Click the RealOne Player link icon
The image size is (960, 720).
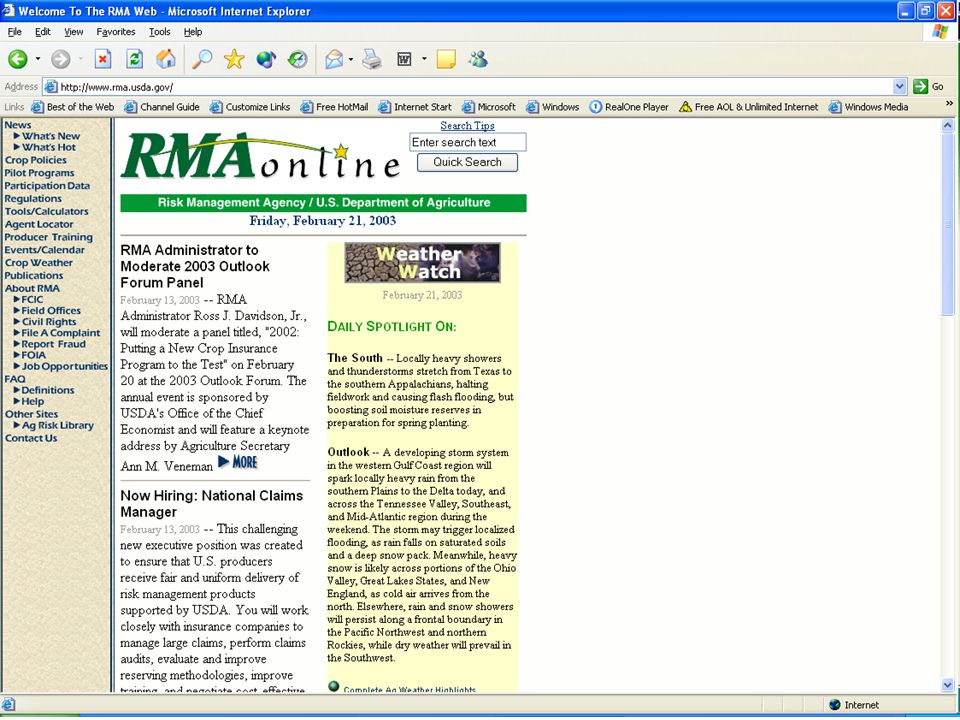[x=595, y=107]
